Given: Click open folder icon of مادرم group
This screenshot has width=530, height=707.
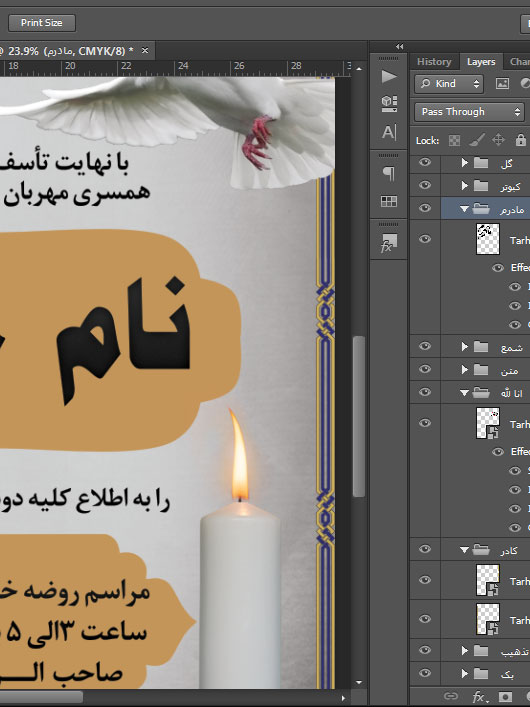Looking at the screenshot, I should pos(481,208).
